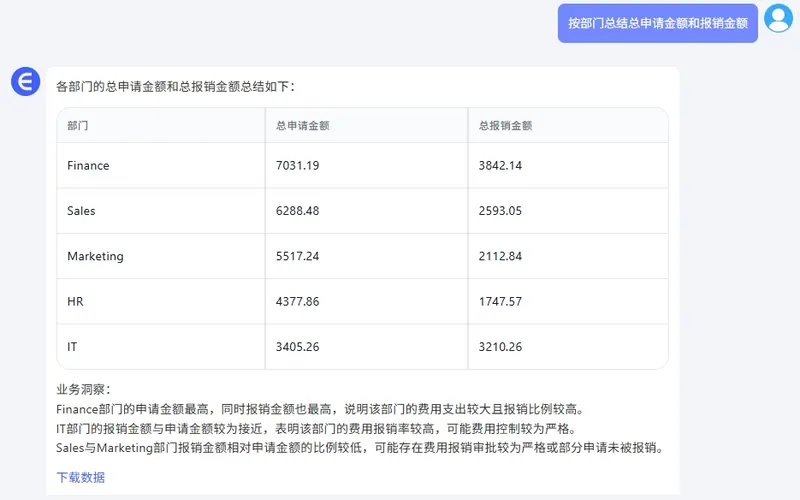Click the 总申请金额 column header

click(303, 126)
